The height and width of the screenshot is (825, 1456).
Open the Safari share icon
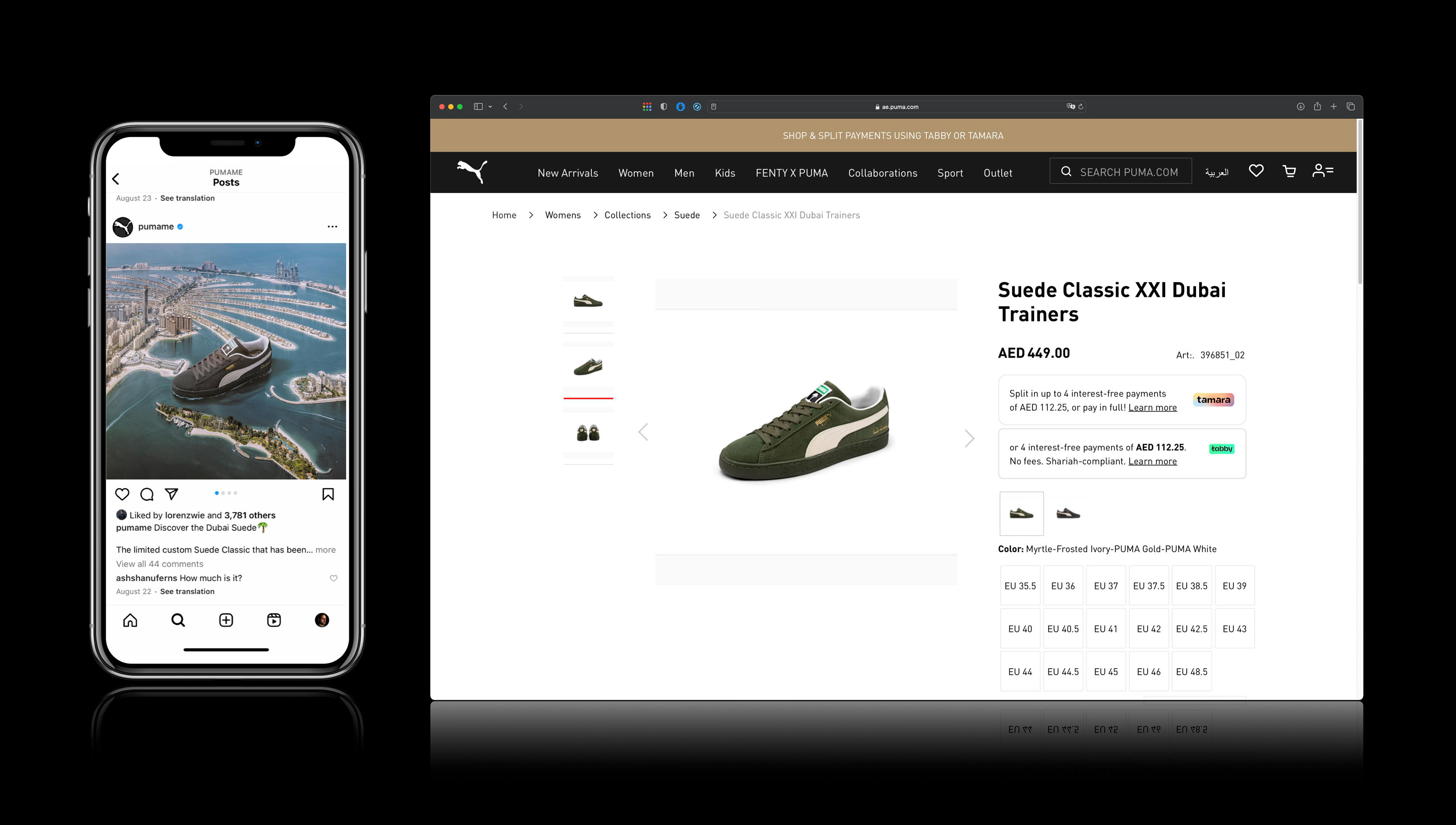1317,107
